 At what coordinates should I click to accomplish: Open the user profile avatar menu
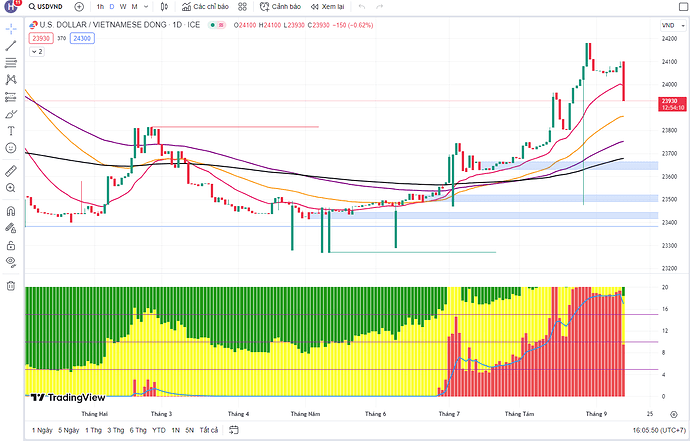click(x=11, y=6)
